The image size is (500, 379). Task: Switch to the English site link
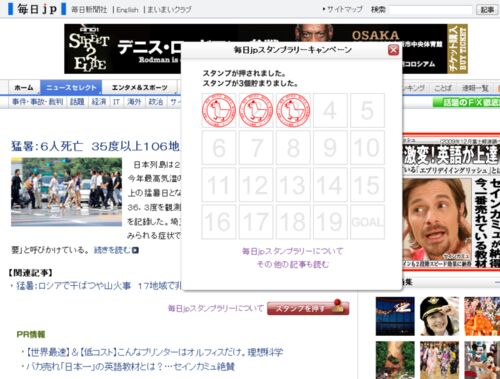[x=127, y=10]
